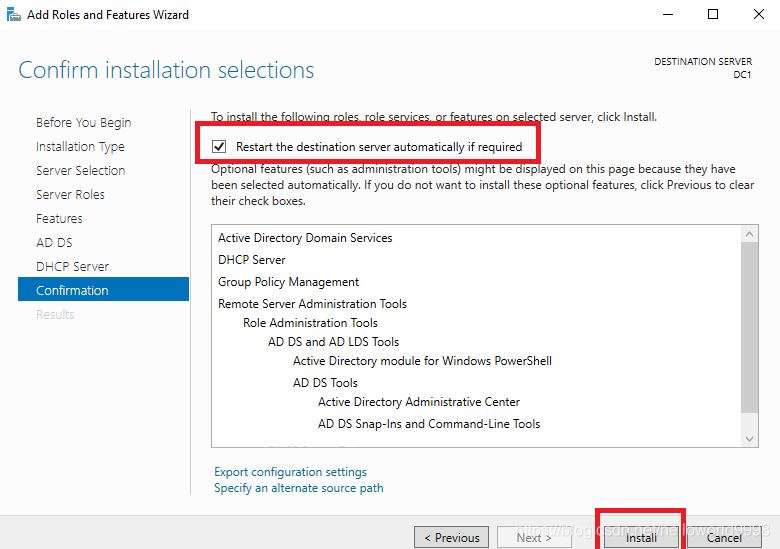This screenshot has height=549, width=780.
Task: Cancel the Add Roles wizard
Action: 724,537
